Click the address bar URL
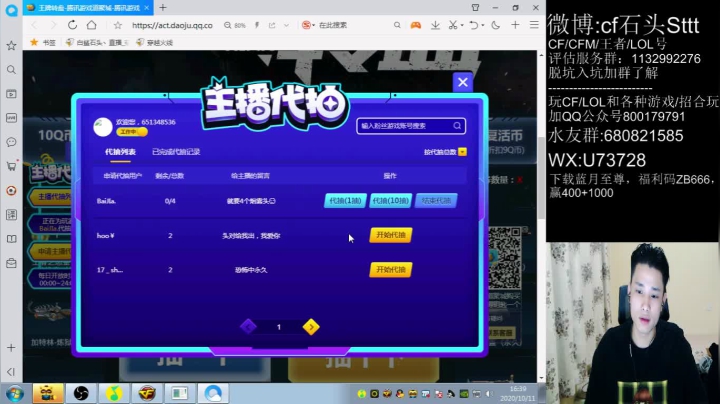This screenshot has height=404, width=720. point(172,25)
